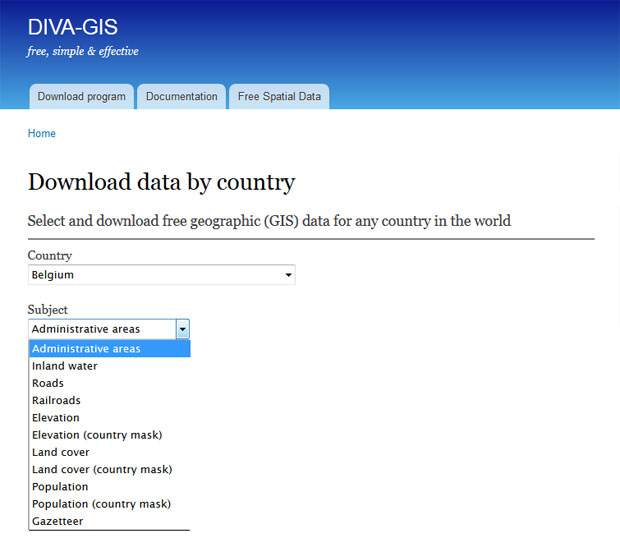This screenshot has height=538, width=620.
Task: Select Gazetteer from the Subject list
Action: (x=110, y=521)
